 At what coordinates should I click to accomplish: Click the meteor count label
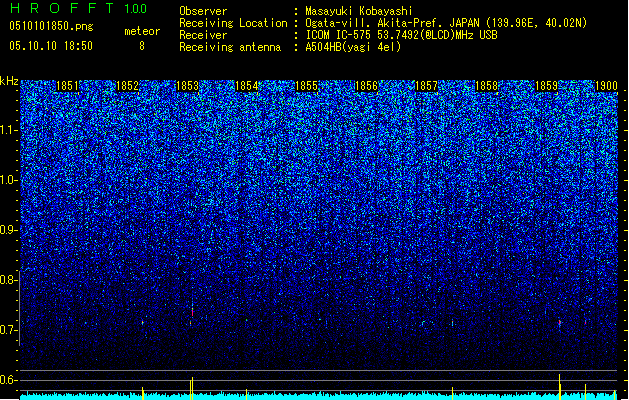point(142,31)
